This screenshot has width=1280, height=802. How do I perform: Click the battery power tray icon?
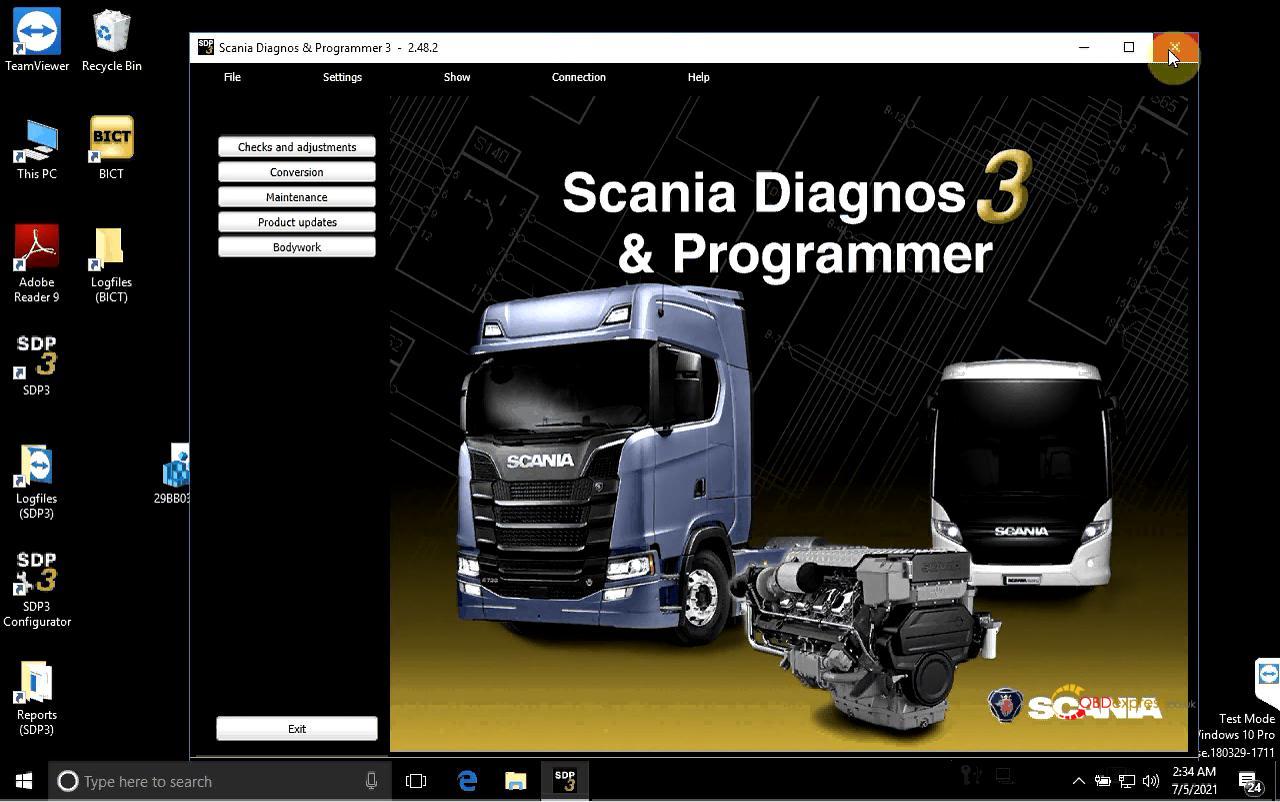tap(1103, 781)
